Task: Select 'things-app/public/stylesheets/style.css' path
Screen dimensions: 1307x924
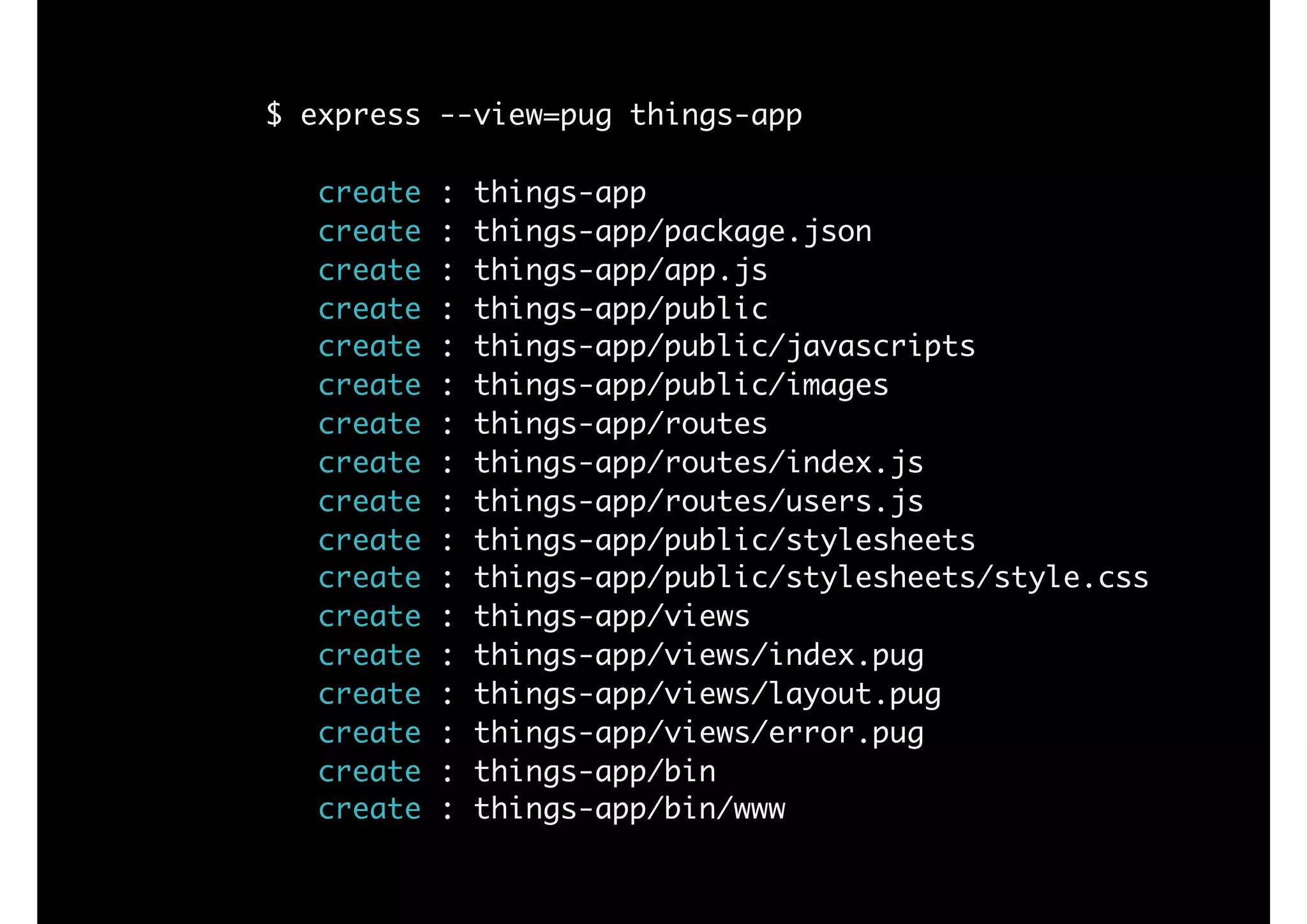Action: click(811, 578)
